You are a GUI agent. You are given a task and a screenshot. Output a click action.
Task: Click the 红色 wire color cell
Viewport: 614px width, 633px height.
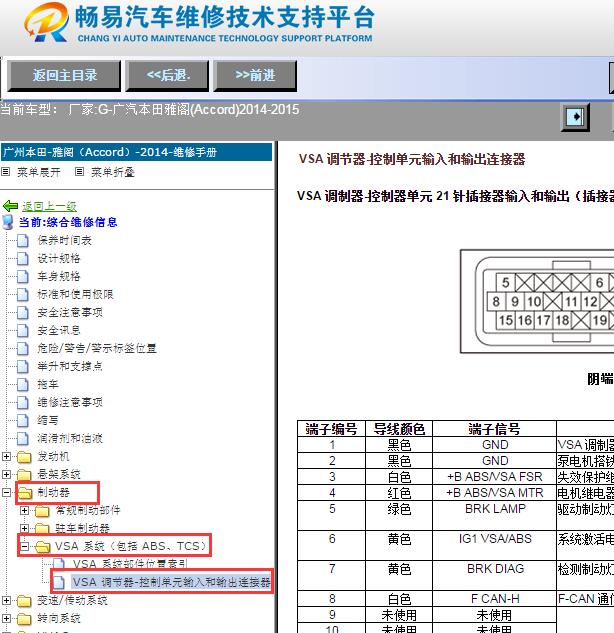[x=399, y=493]
